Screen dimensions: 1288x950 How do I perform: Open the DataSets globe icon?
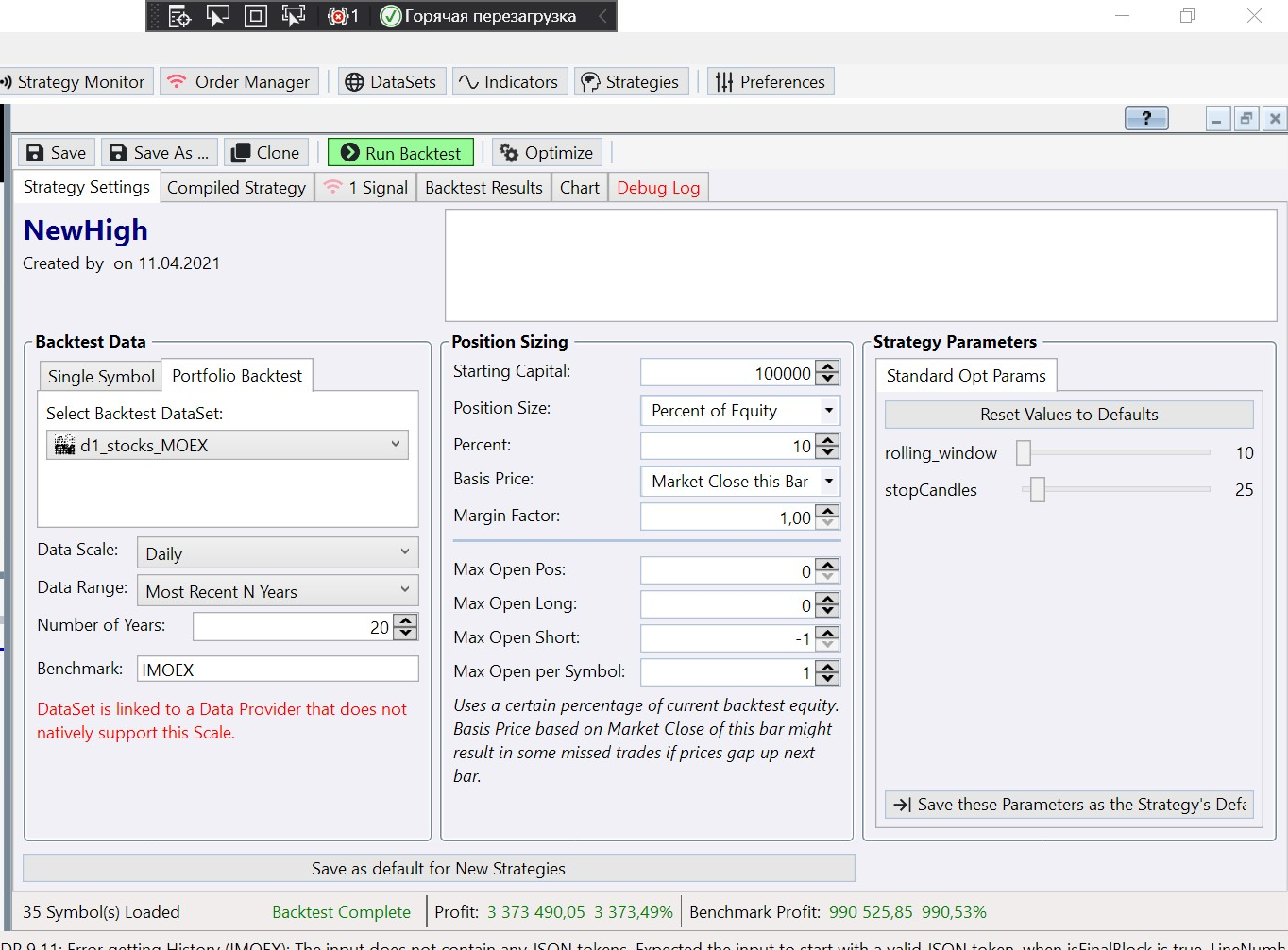coord(354,82)
